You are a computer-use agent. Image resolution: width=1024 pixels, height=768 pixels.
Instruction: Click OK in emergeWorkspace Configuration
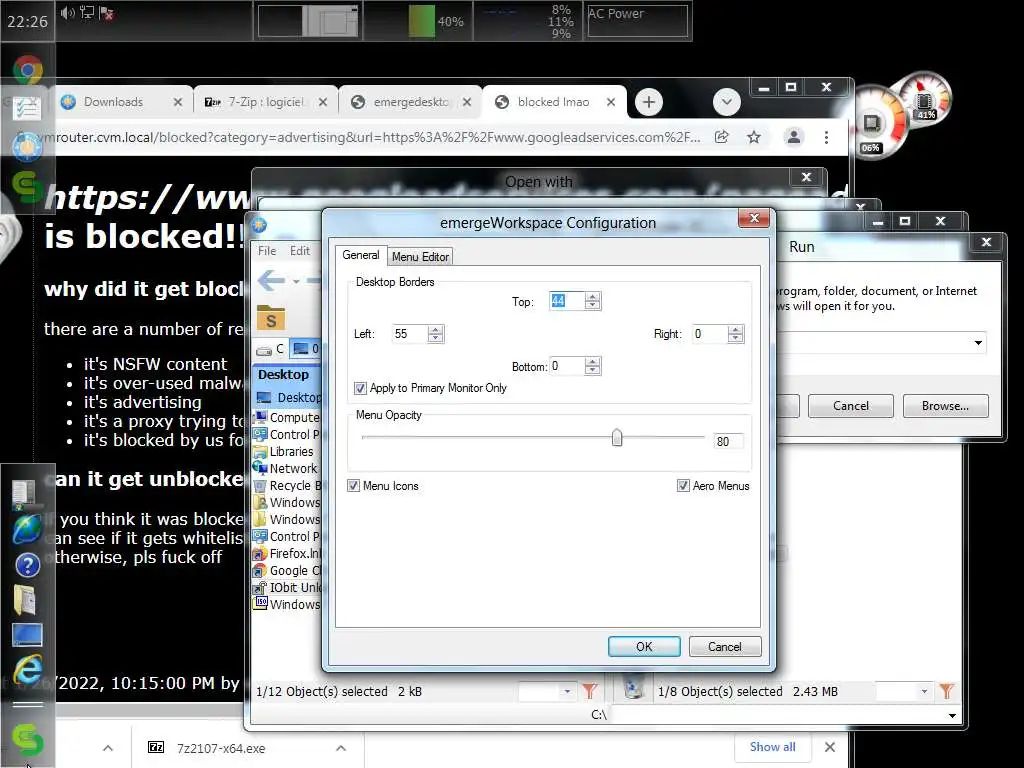644,647
